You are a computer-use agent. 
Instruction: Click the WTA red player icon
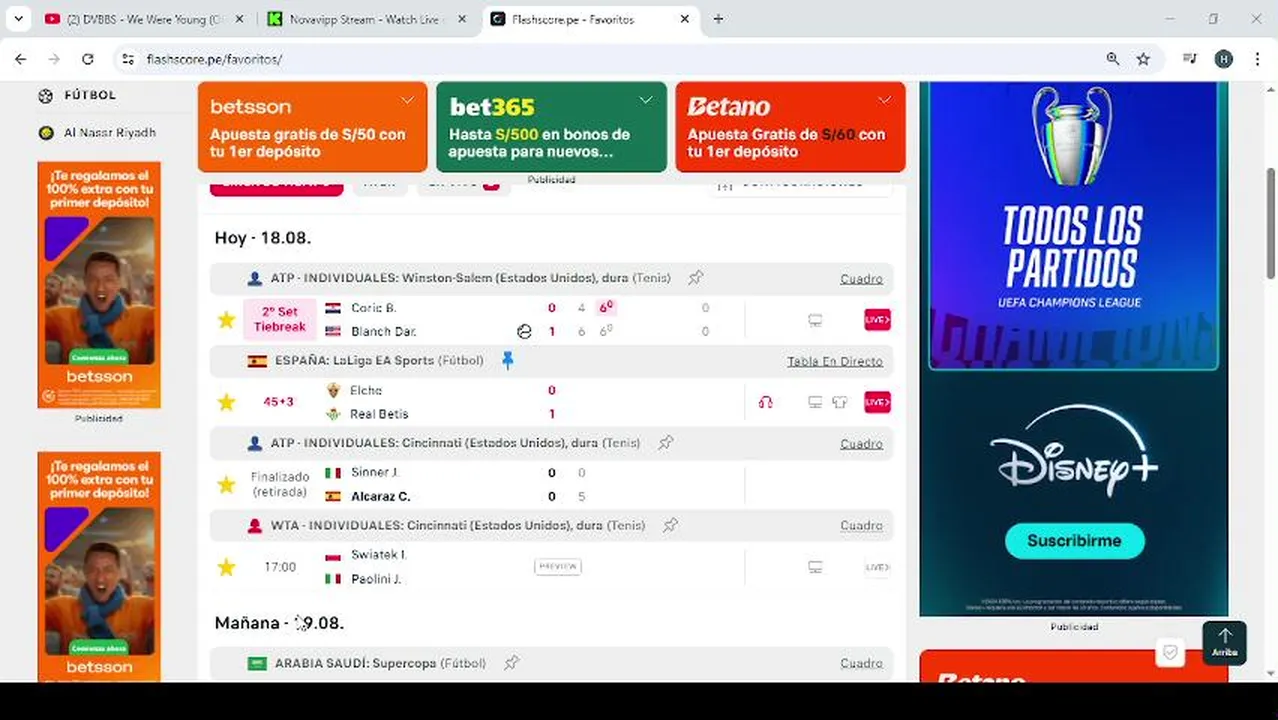255,525
